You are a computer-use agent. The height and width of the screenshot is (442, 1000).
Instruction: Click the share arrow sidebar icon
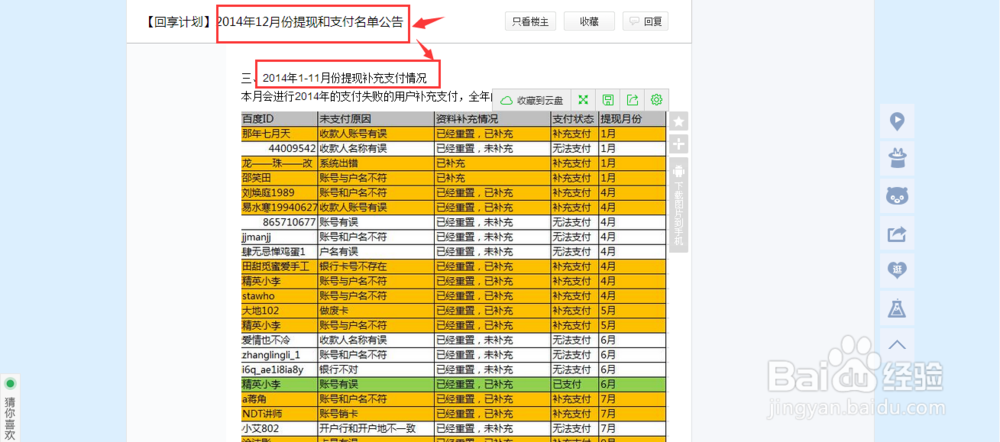click(x=897, y=233)
